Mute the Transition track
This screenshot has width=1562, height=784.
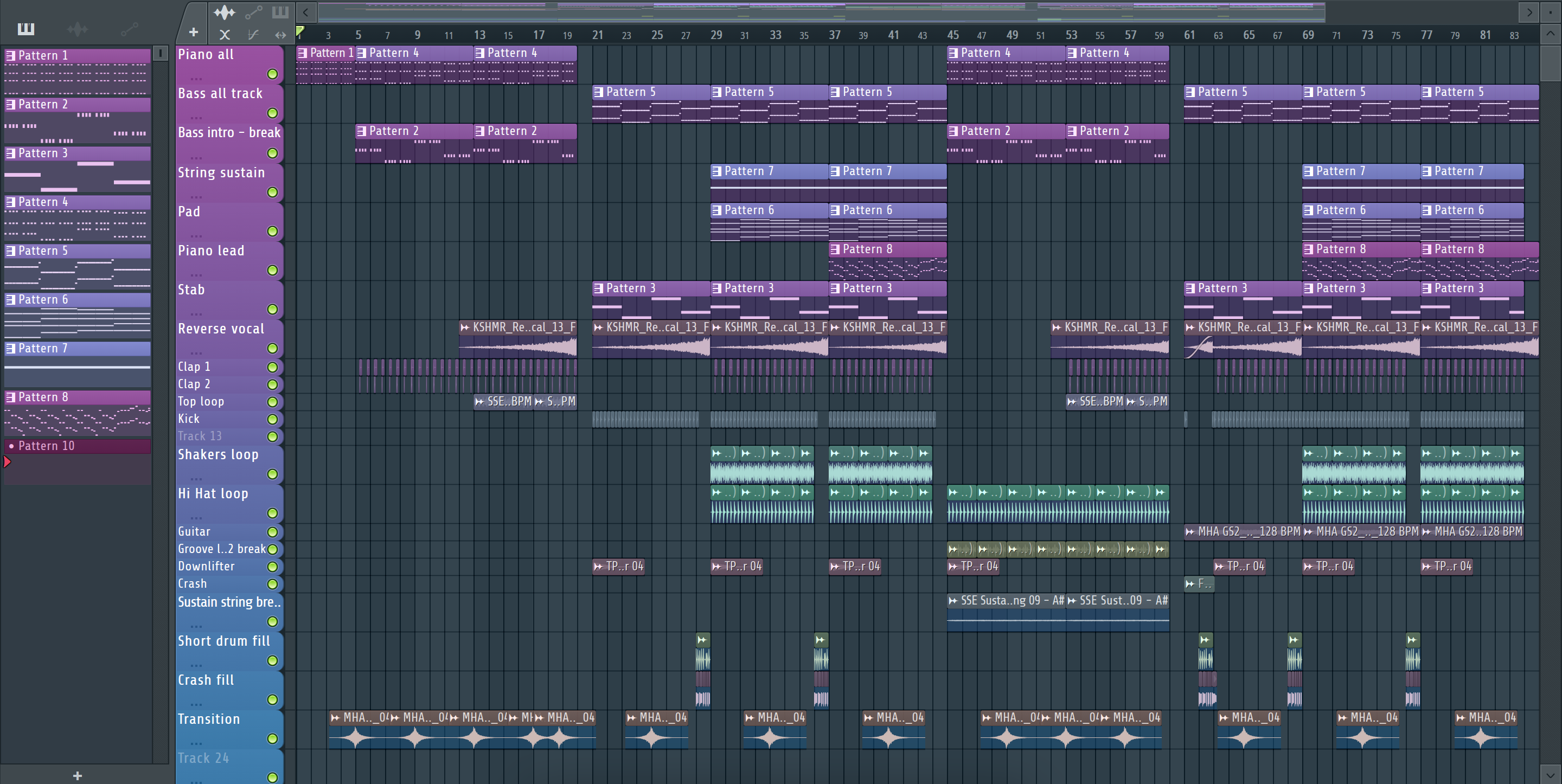click(x=272, y=738)
